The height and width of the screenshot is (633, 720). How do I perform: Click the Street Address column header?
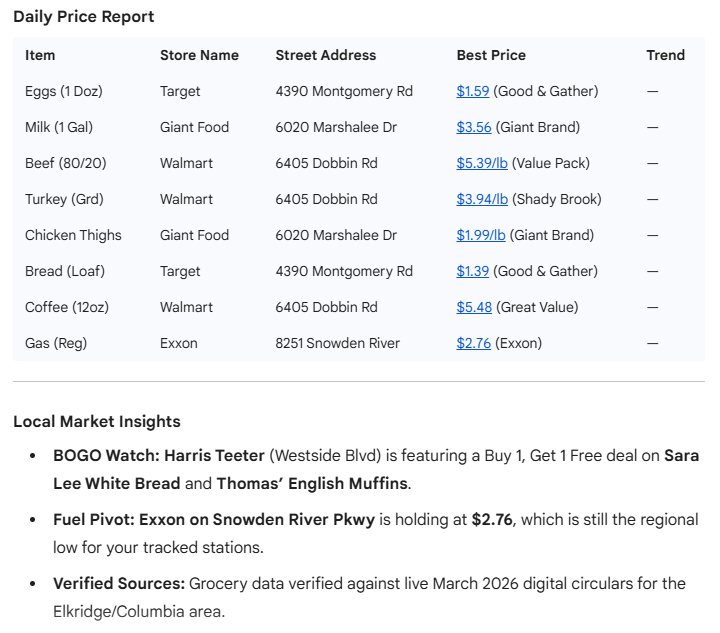pyautogui.click(x=326, y=55)
